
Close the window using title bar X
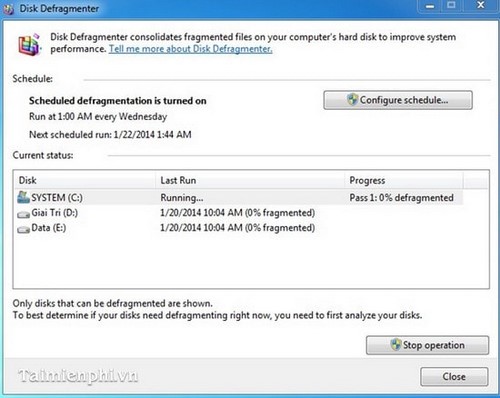480,5
